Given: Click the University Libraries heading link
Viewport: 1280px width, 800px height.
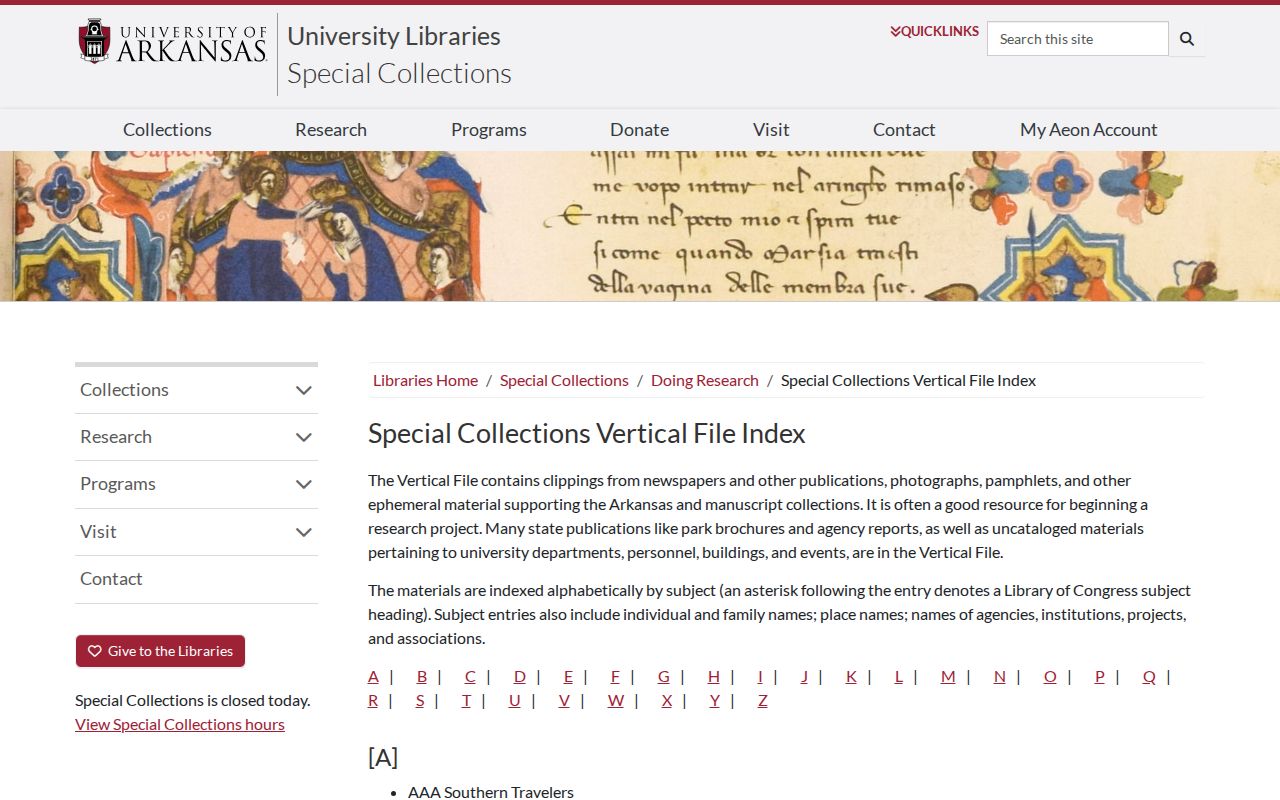Looking at the screenshot, I should pyautogui.click(x=394, y=36).
